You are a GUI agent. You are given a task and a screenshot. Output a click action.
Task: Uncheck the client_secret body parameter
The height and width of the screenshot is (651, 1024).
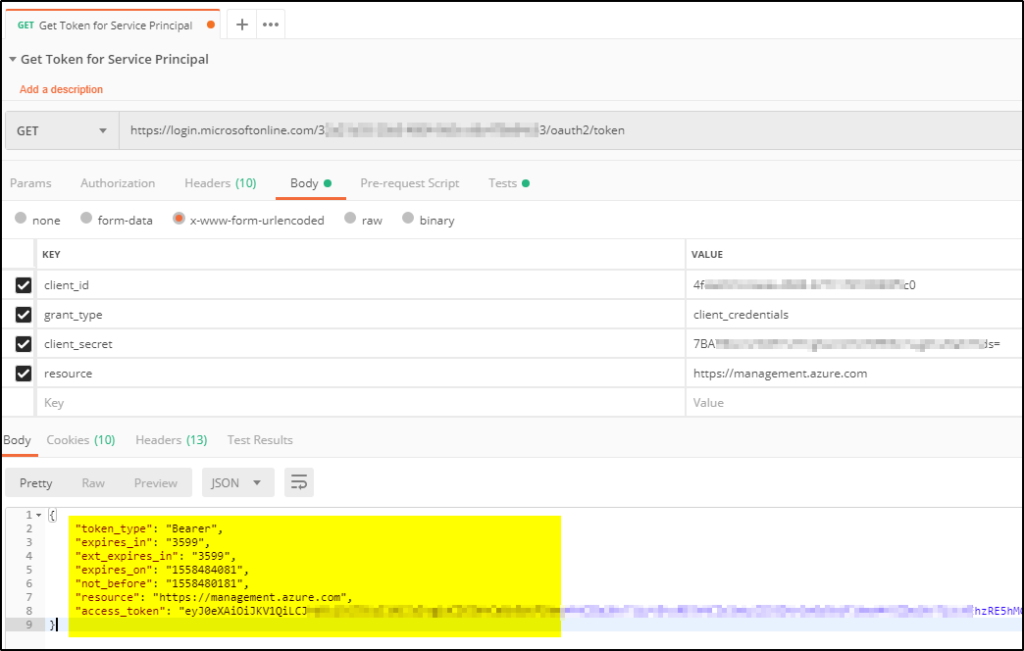point(22,344)
